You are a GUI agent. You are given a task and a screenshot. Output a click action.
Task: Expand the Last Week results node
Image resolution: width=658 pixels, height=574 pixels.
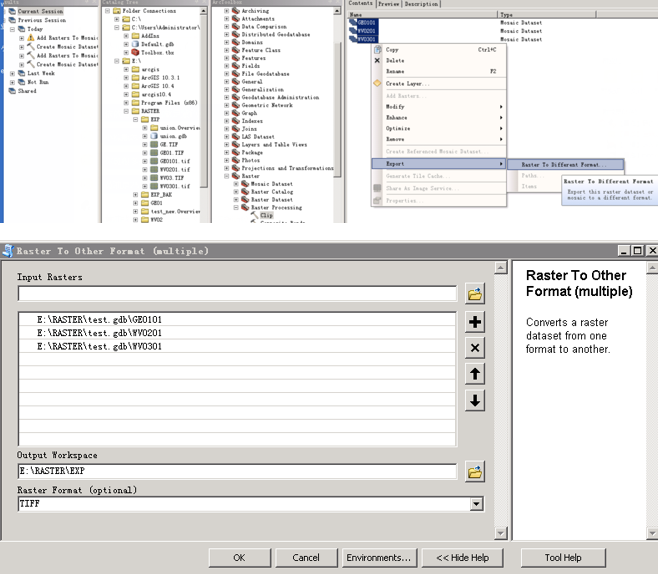pos(12,73)
